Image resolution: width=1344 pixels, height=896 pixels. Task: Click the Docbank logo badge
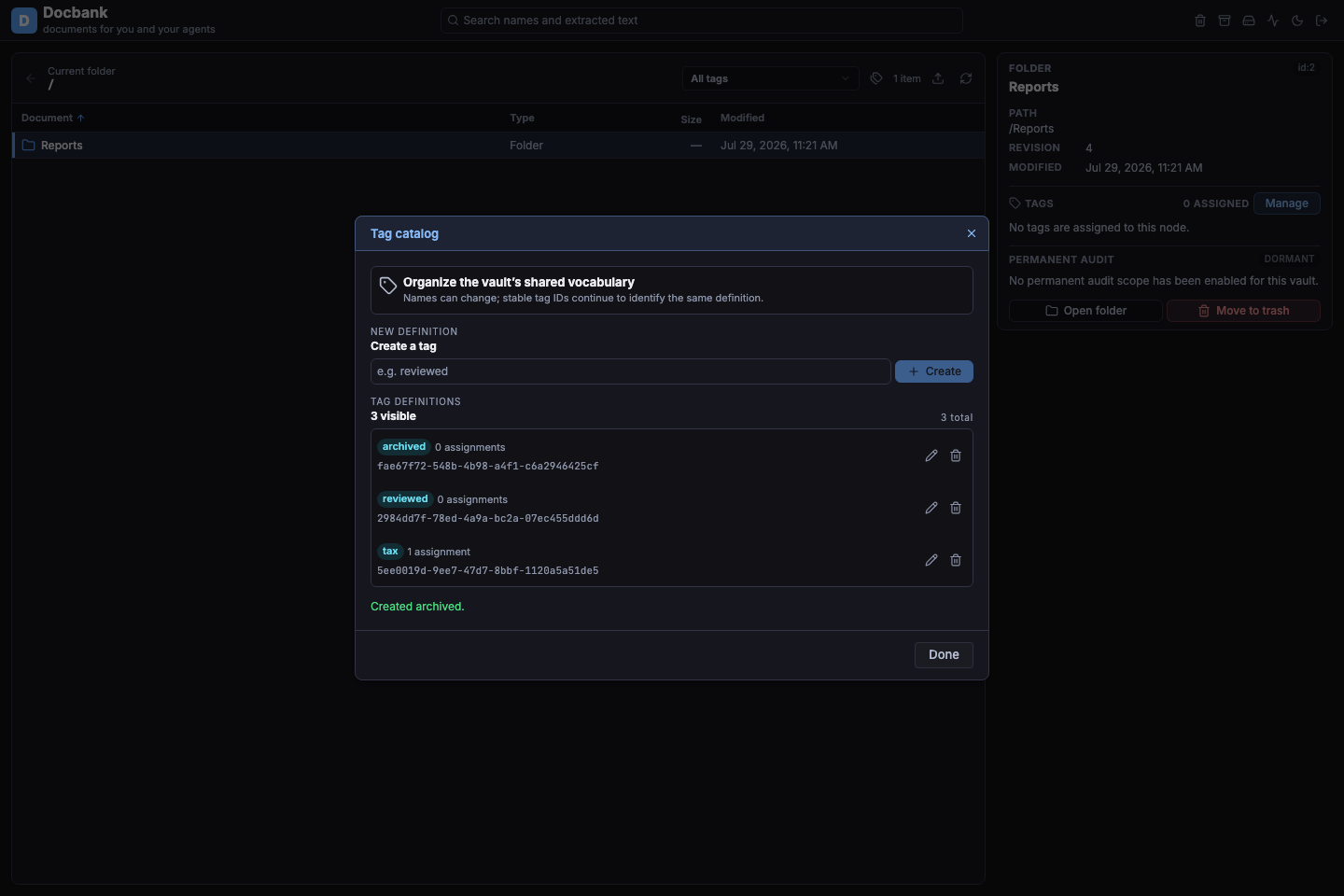[24, 21]
